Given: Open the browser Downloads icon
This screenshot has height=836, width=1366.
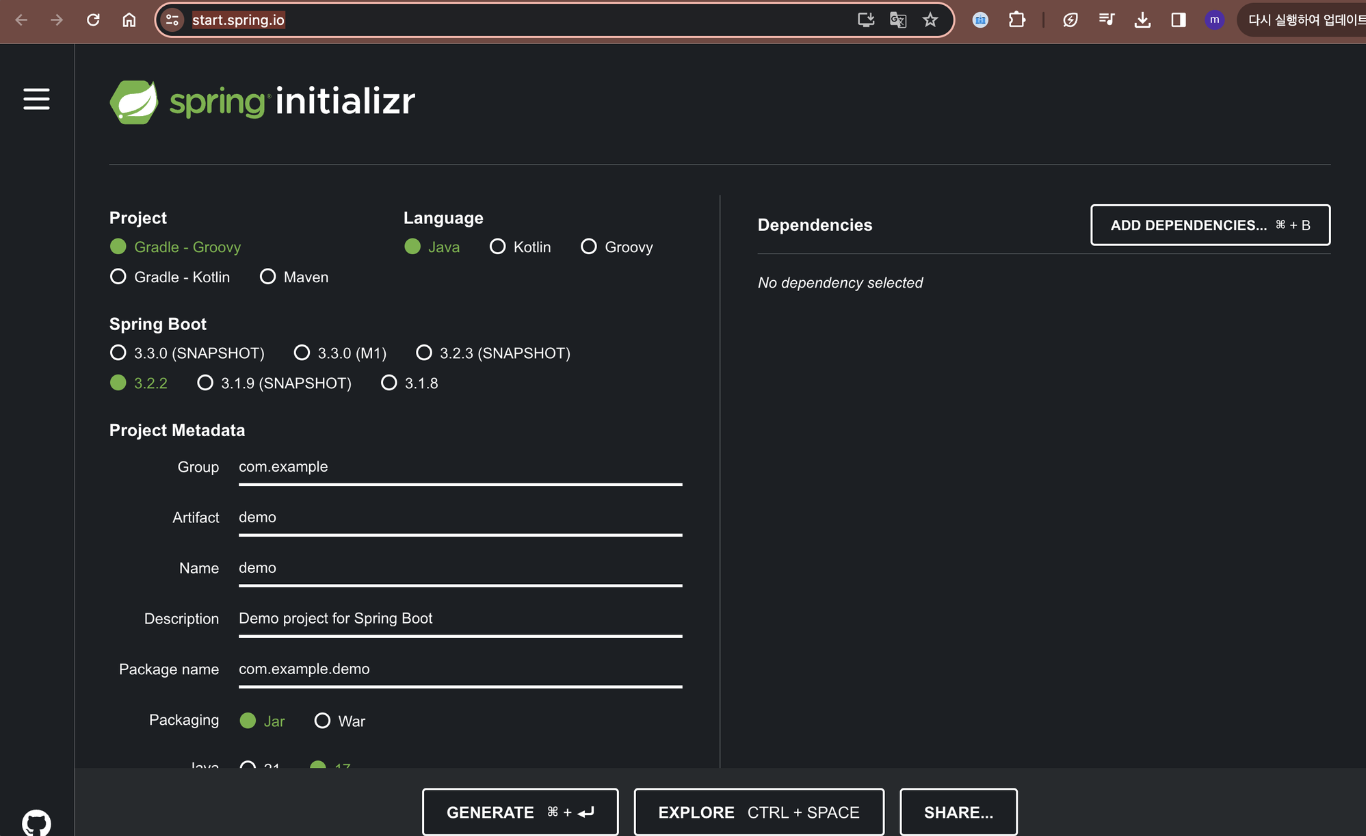Looking at the screenshot, I should tap(1142, 20).
